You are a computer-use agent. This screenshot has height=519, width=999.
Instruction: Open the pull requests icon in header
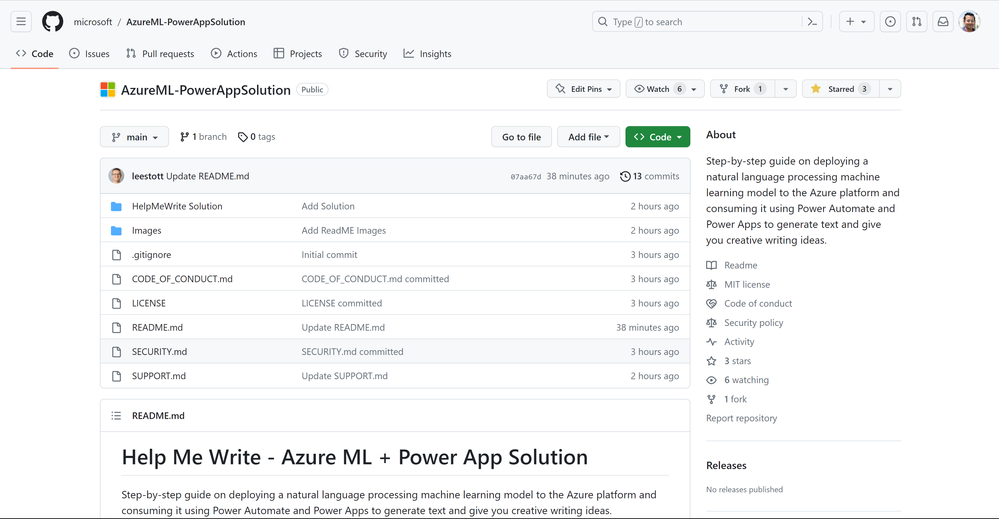pyautogui.click(x=917, y=22)
